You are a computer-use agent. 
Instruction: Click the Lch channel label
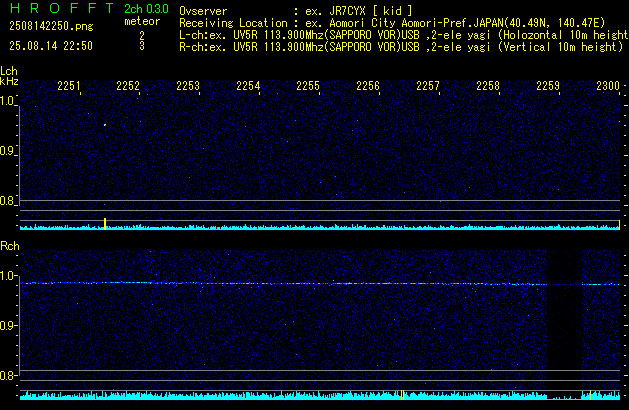tap(9, 71)
